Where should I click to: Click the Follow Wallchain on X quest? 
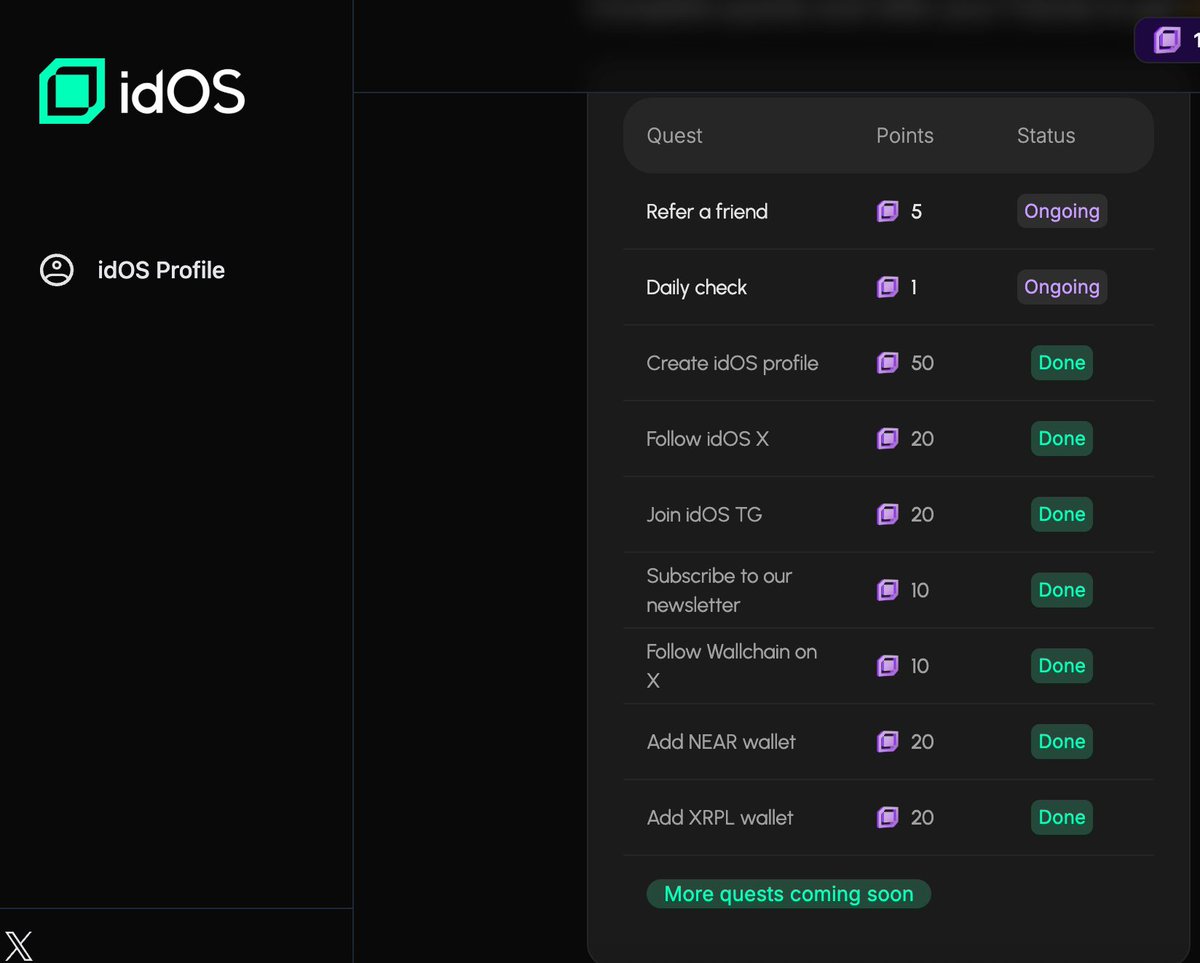pyautogui.click(x=731, y=666)
